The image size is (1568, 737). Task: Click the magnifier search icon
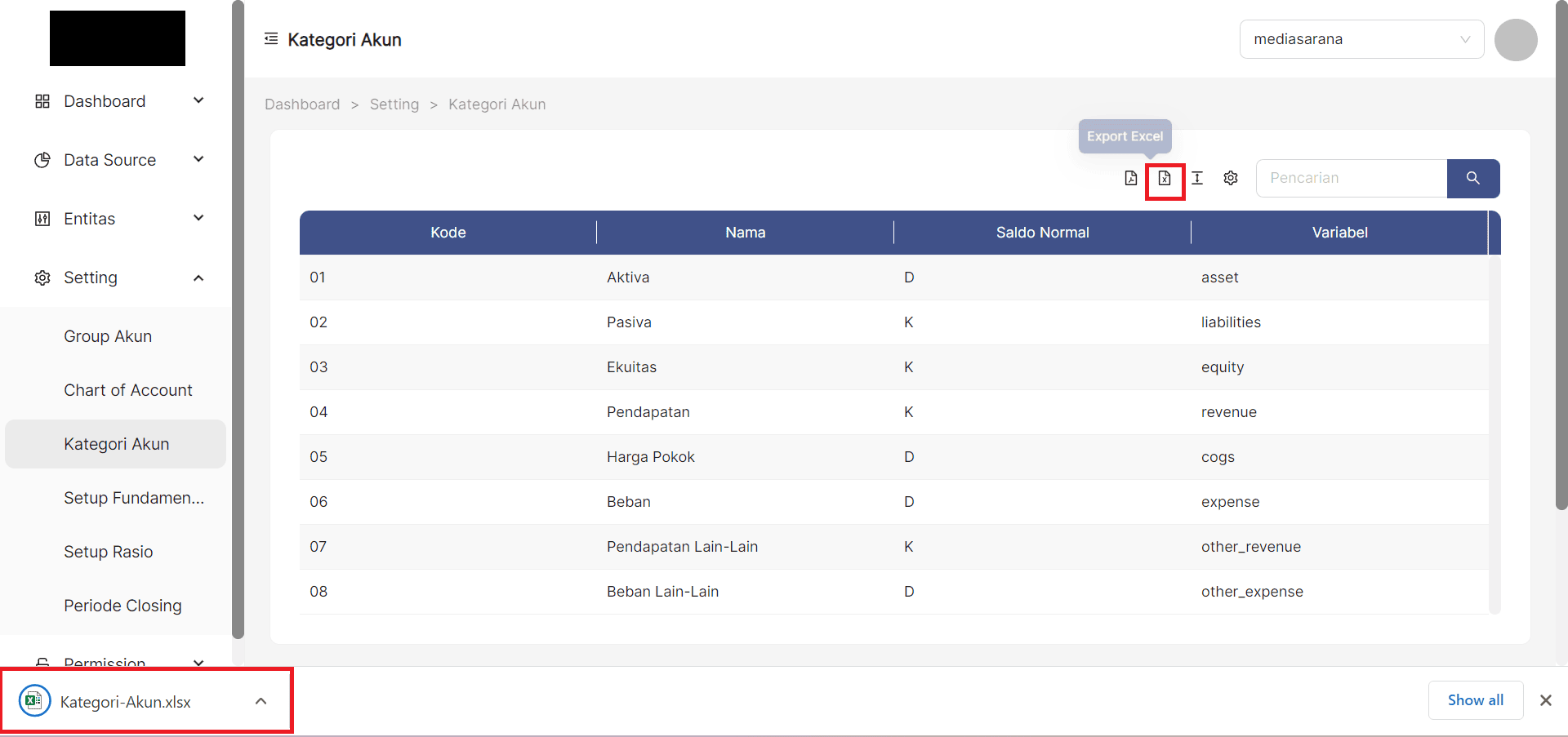coord(1473,178)
